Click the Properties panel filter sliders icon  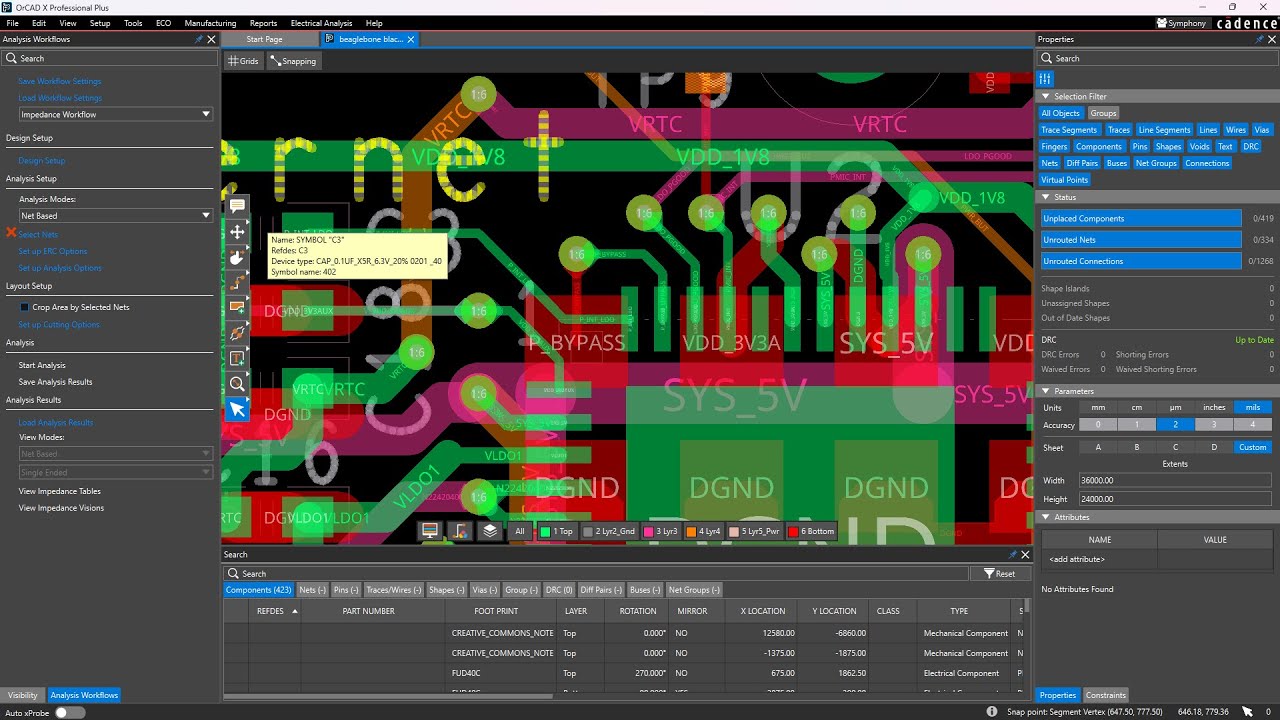click(1045, 79)
